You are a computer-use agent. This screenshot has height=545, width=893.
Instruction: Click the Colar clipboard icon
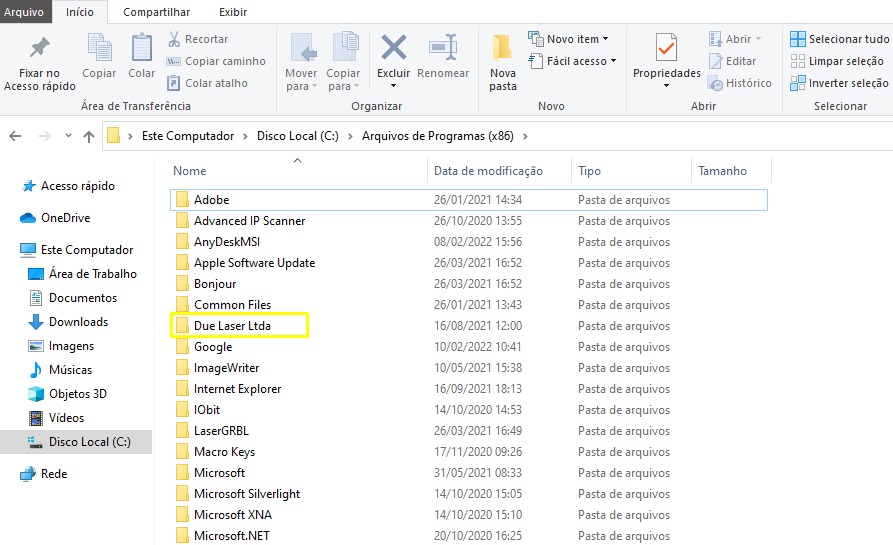[x=141, y=47]
